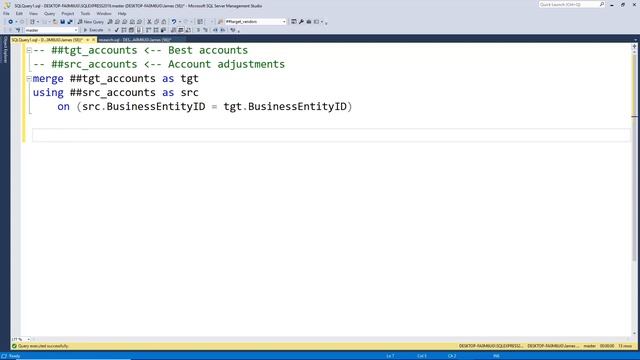This screenshot has width=640, height=360.
Task: Click the New Query toolbar button
Action: [91, 22]
